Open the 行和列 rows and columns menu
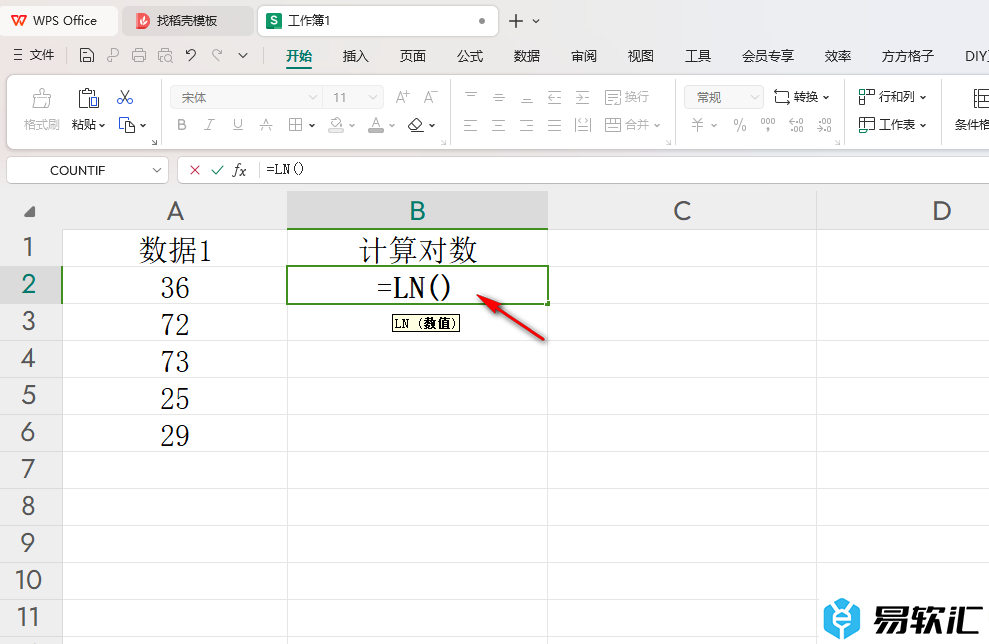The image size is (989, 644). click(x=892, y=97)
